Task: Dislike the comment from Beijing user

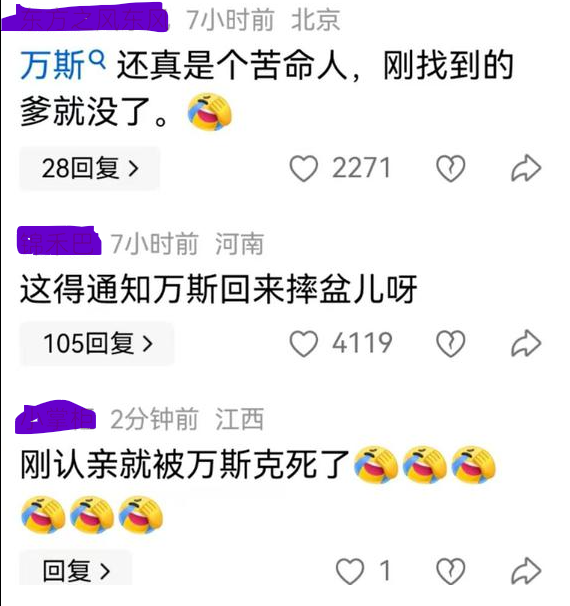Action: pyautogui.click(x=450, y=169)
